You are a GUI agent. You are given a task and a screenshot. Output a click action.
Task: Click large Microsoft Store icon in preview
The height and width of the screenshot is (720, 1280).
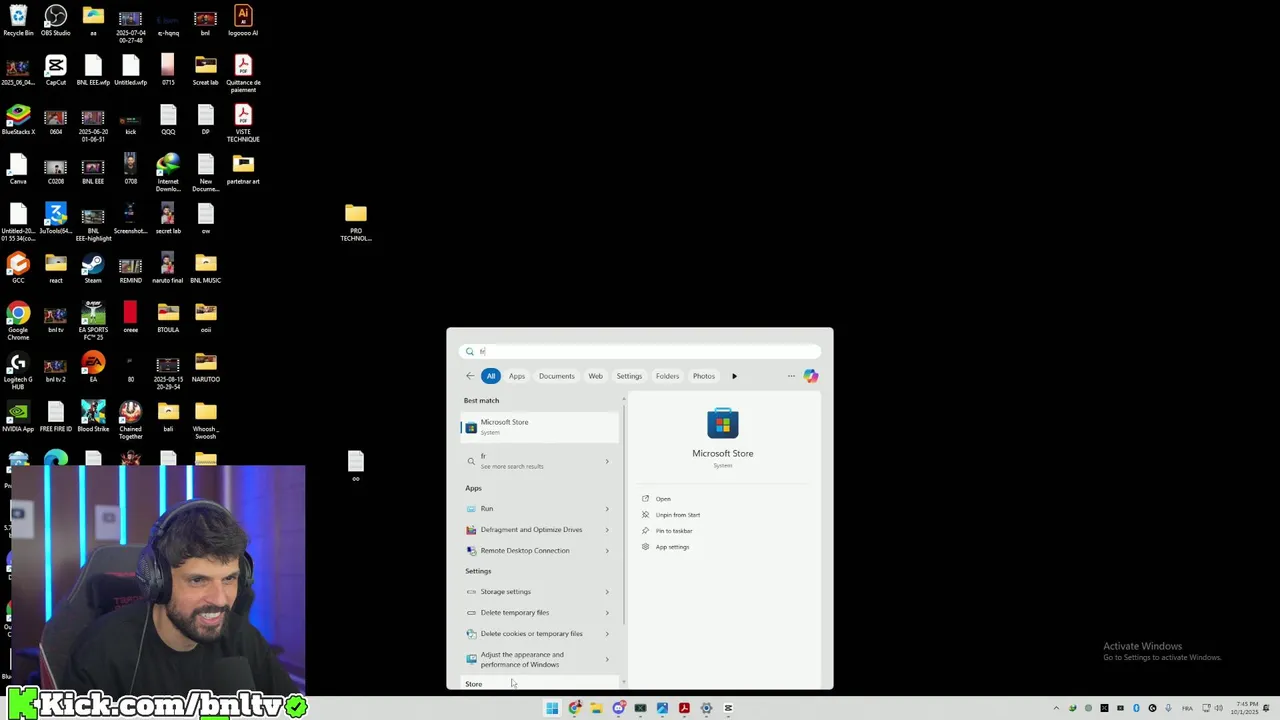pos(722,423)
